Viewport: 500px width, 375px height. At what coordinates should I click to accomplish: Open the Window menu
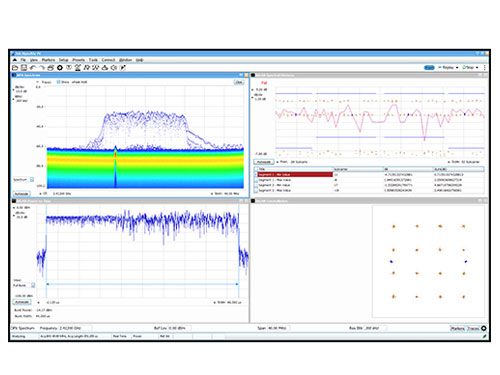126,60
